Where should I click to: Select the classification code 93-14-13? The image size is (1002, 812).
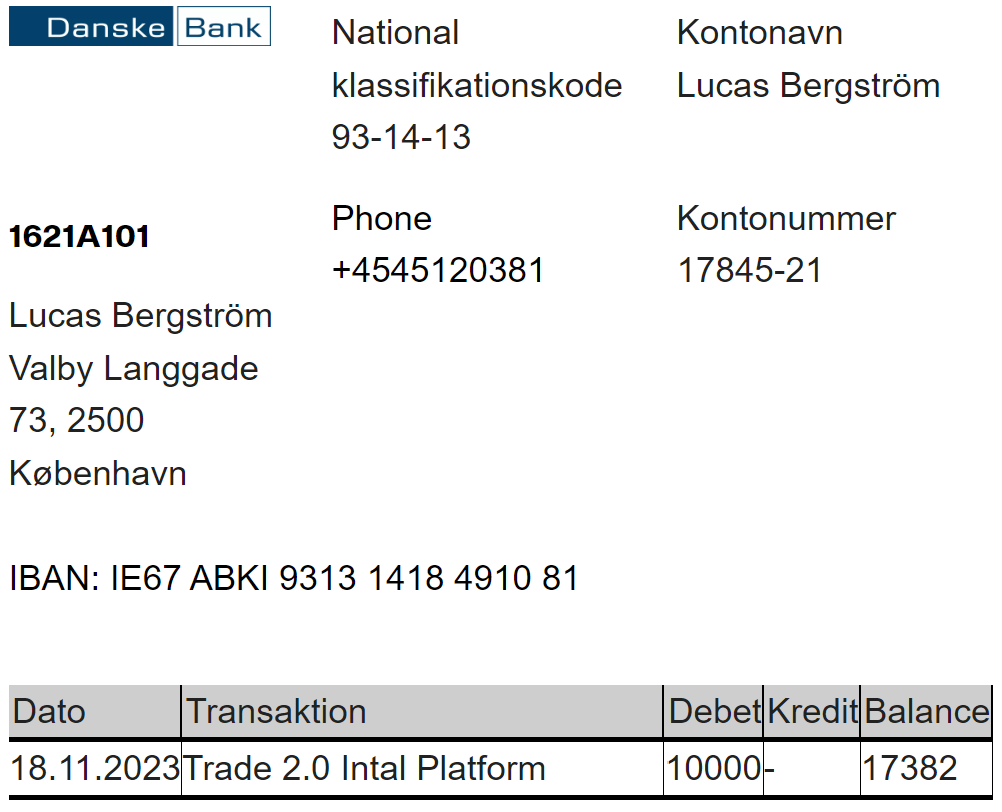[401, 137]
